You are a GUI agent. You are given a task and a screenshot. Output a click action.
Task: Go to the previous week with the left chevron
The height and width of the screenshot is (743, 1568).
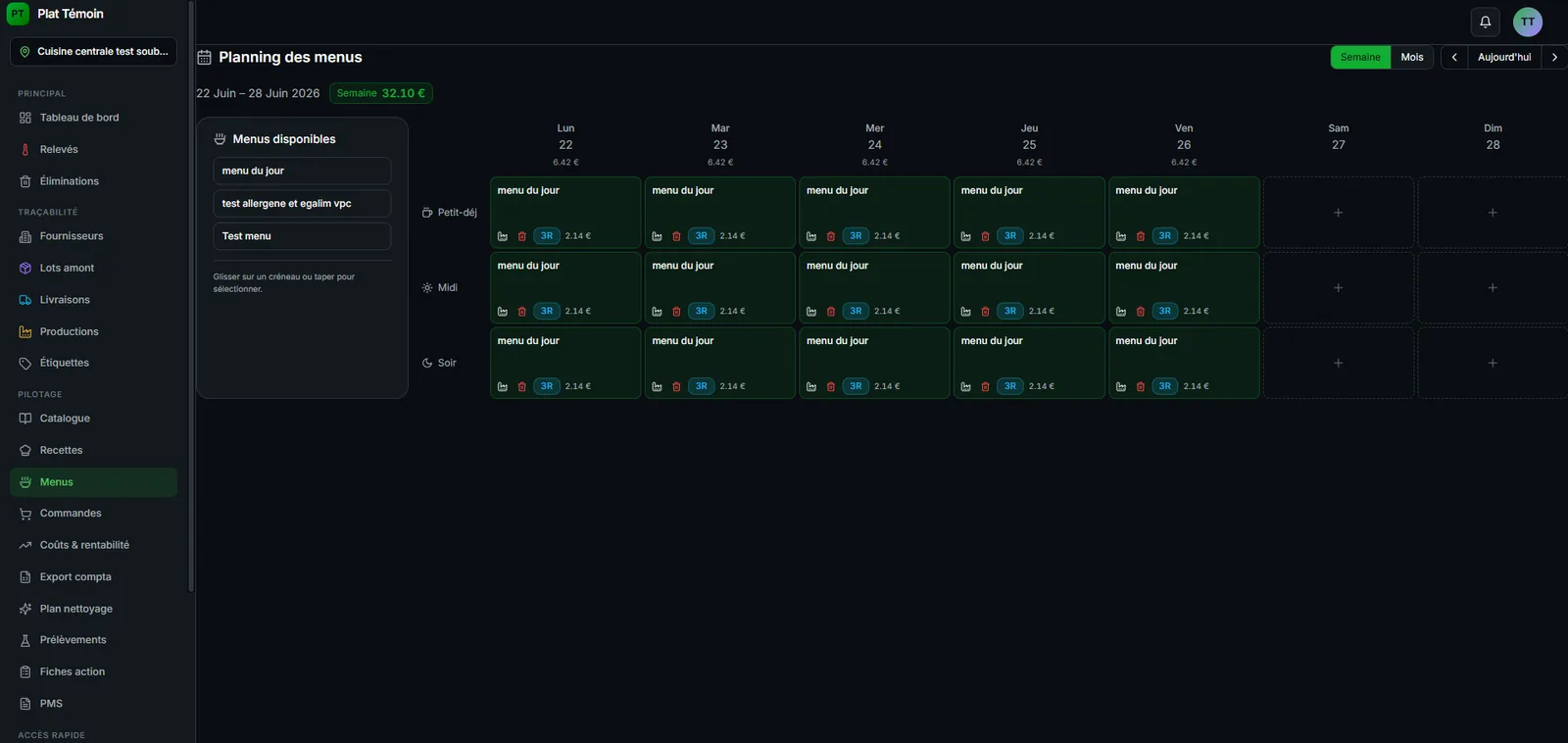[1454, 57]
